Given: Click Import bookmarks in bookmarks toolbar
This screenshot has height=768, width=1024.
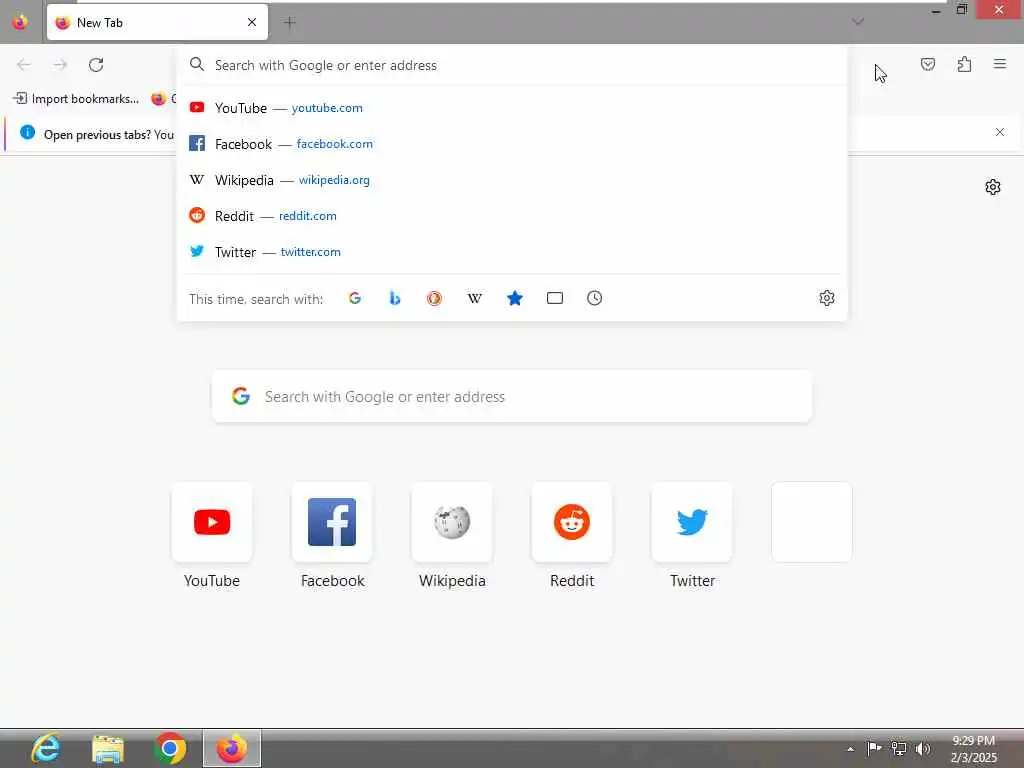Looking at the screenshot, I should 76,99.
